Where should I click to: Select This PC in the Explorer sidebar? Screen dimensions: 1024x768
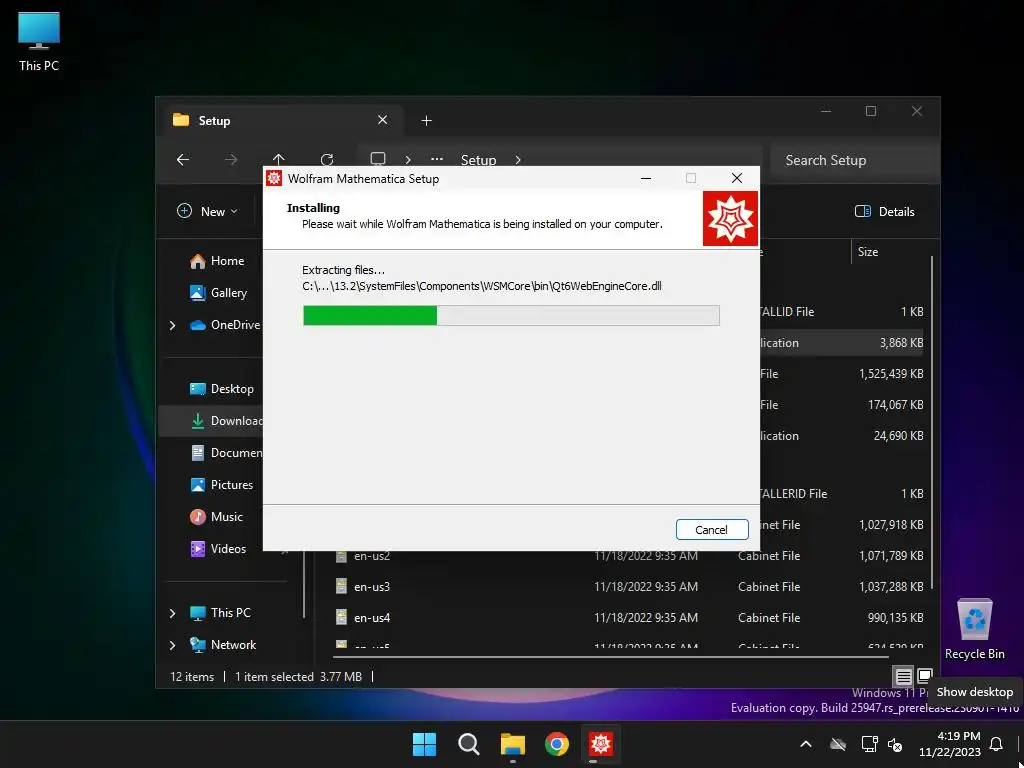point(220,613)
